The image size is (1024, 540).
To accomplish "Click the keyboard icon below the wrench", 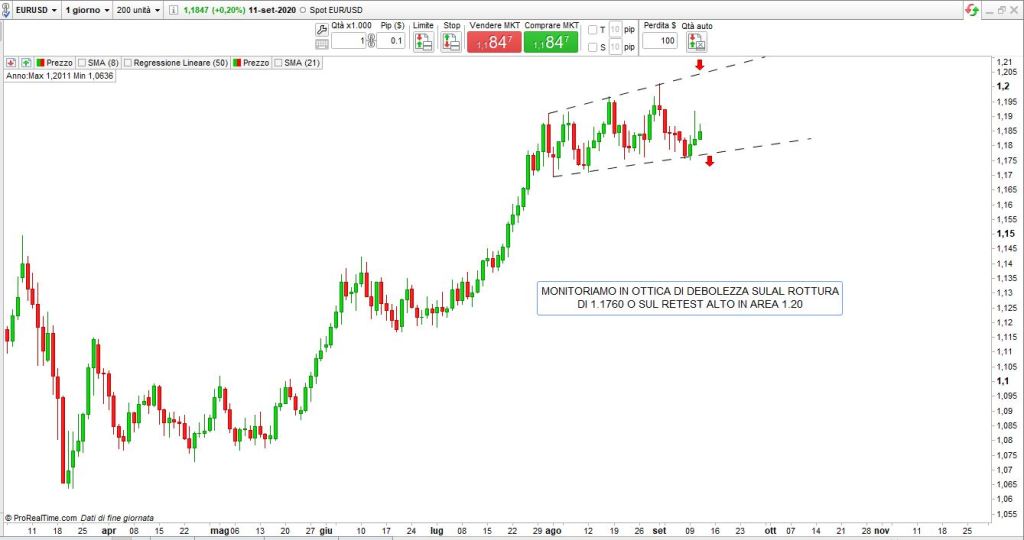I will 322,45.
